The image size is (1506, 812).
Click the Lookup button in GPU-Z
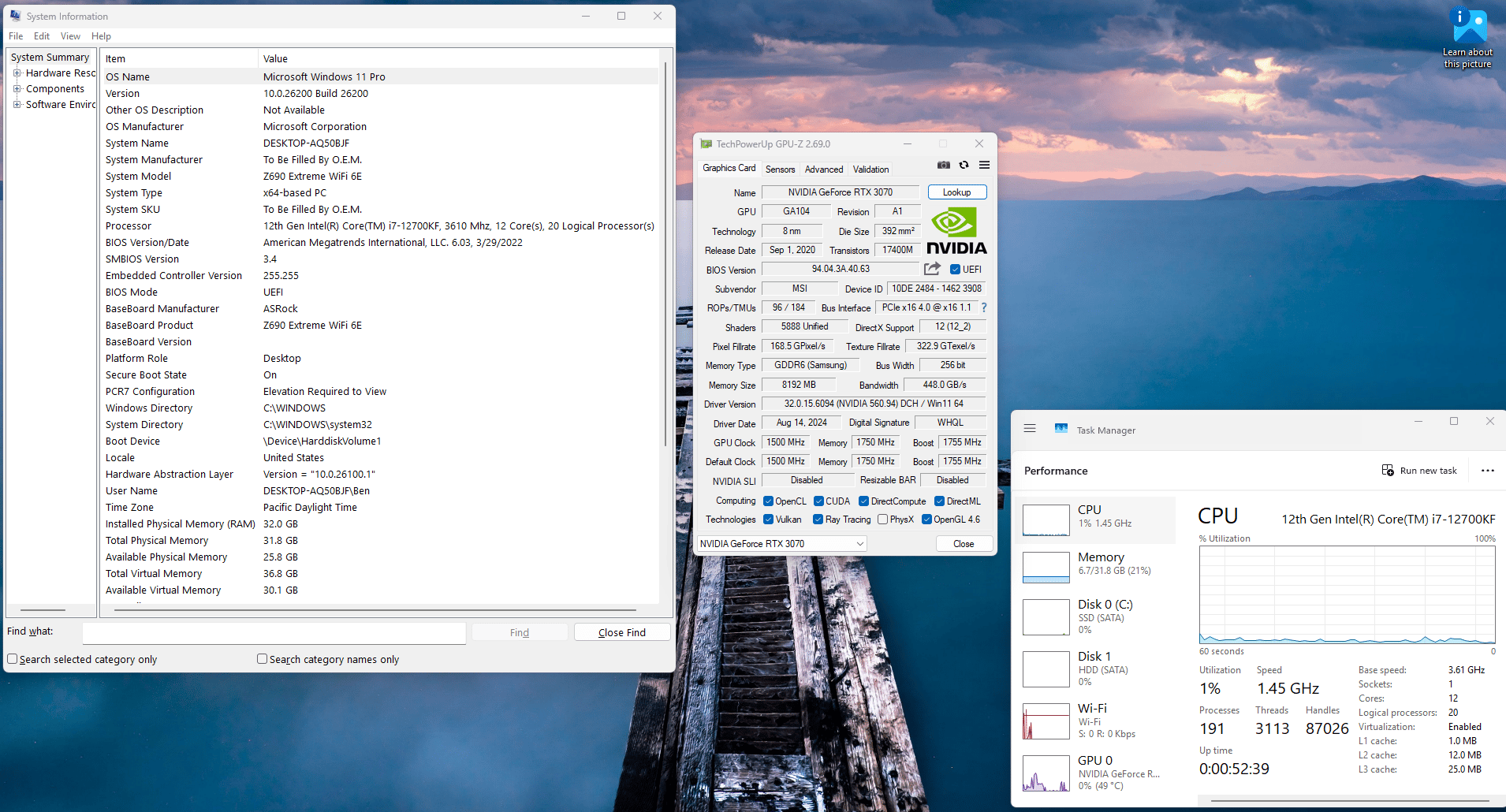click(x=956, y=192)
